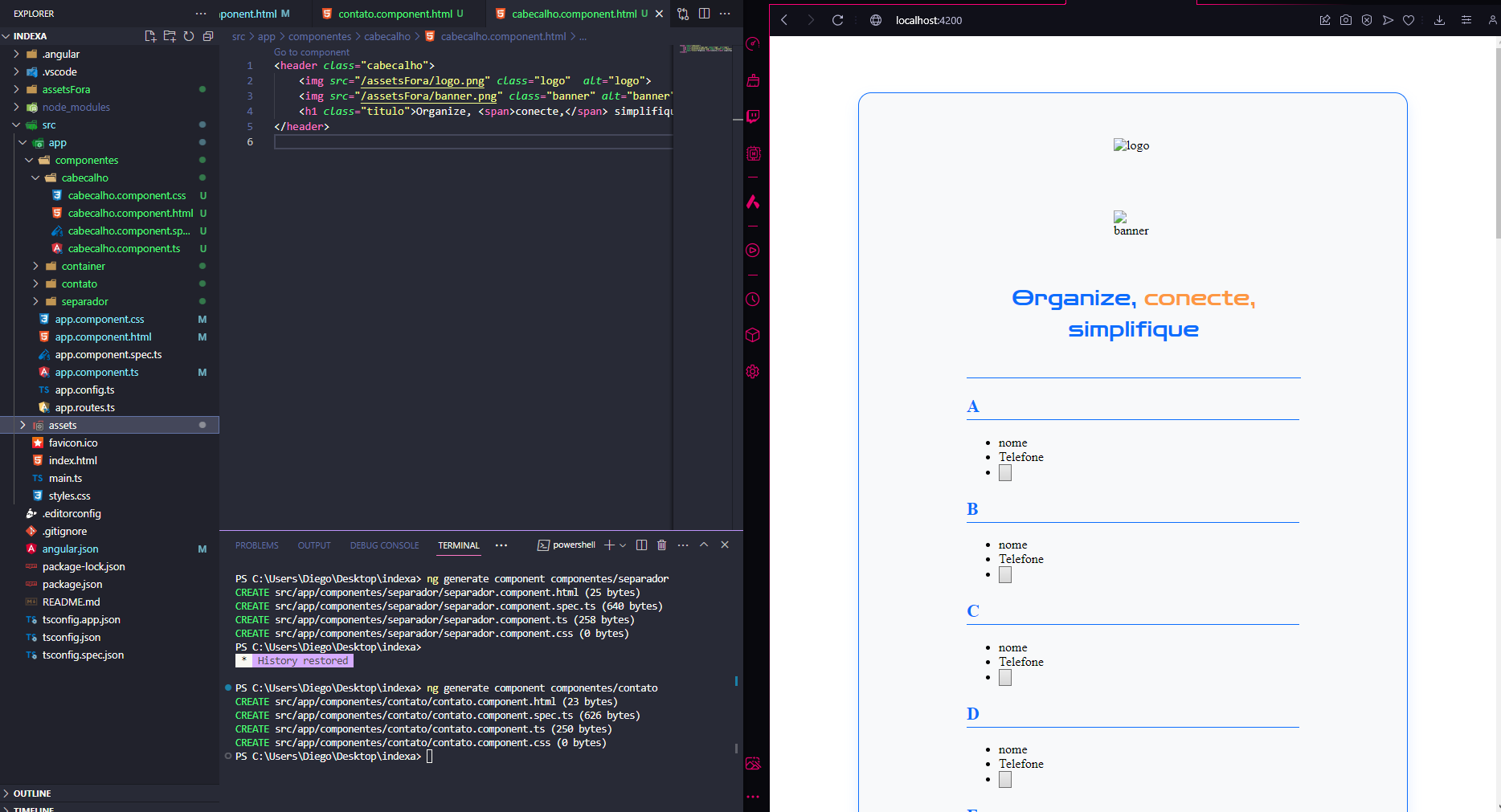This screenshot has width=1501, height=812.
Task: Open the Aria AI icon in the browser sidebar
Action: point(753,202)
